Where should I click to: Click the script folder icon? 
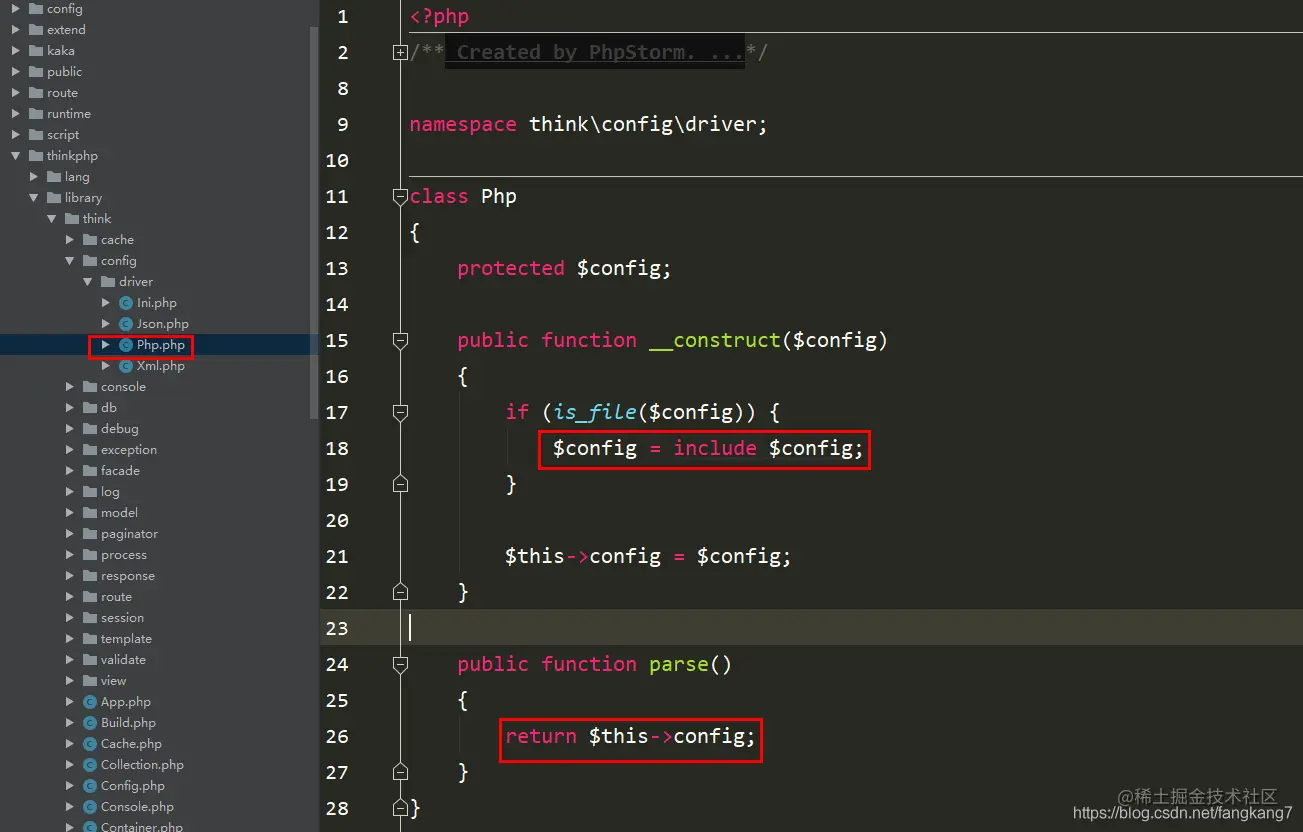point(35,135)
